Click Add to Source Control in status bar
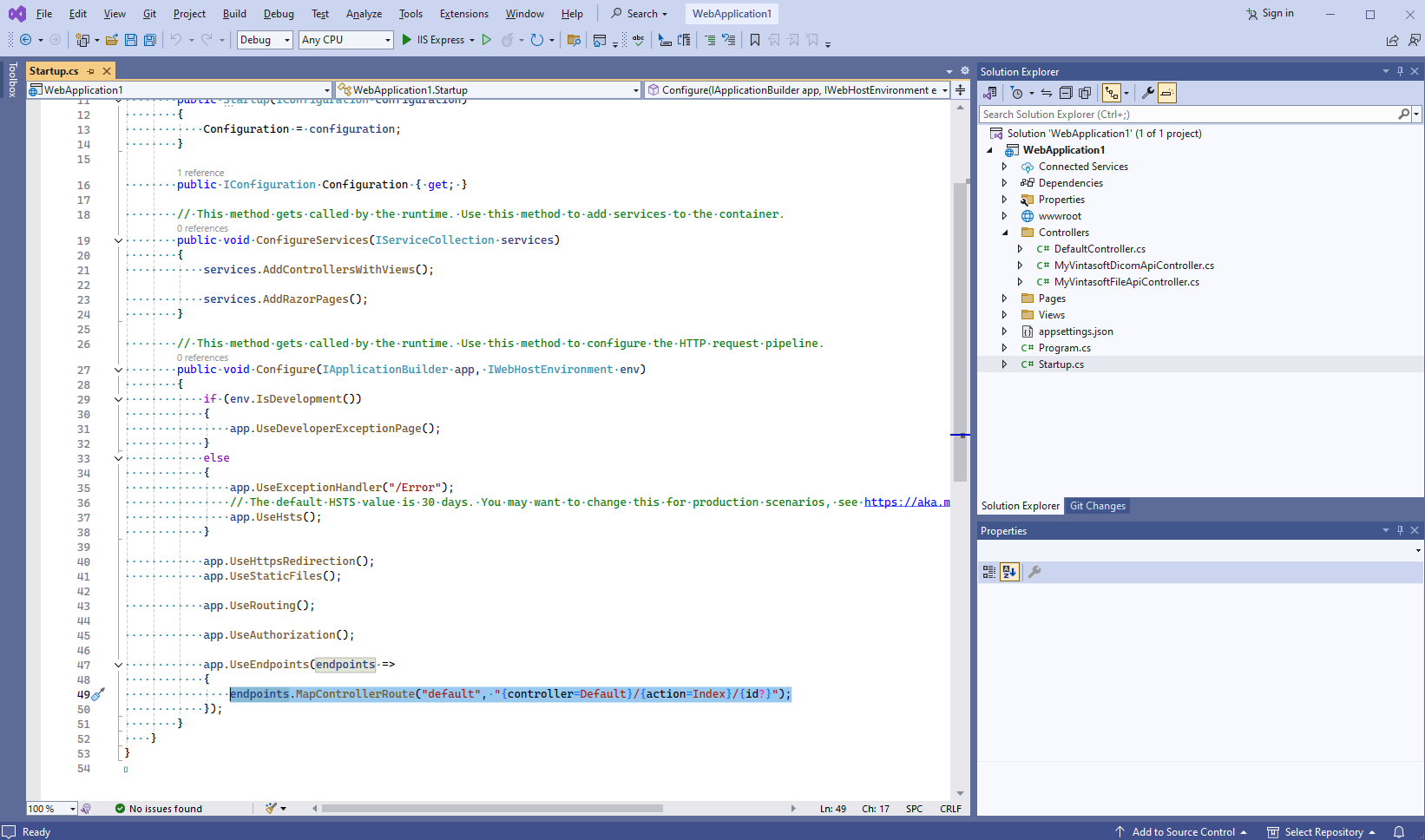This screenshot has height=840, width=1425. [x=1182, y=832]
